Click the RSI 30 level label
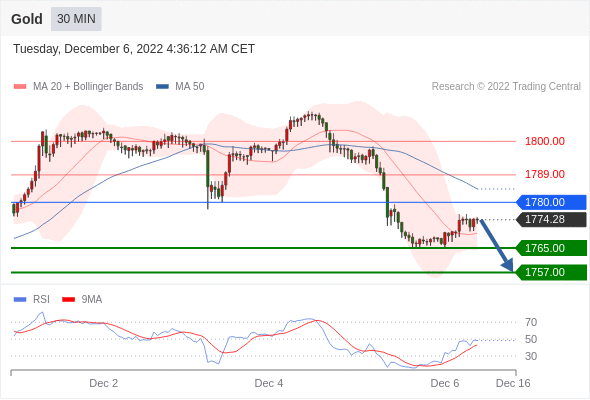This screenshot has width=590, height=400. (531, 356)
